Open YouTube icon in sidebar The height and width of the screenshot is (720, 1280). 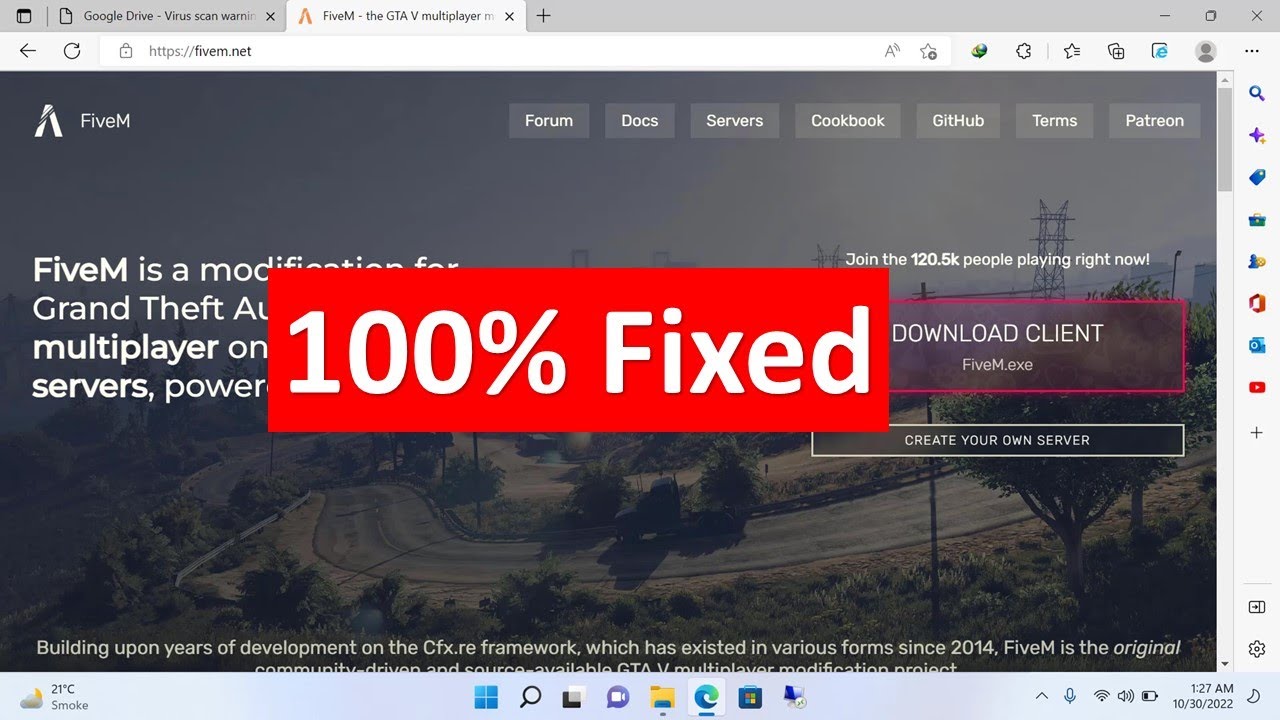point(1257,387)
